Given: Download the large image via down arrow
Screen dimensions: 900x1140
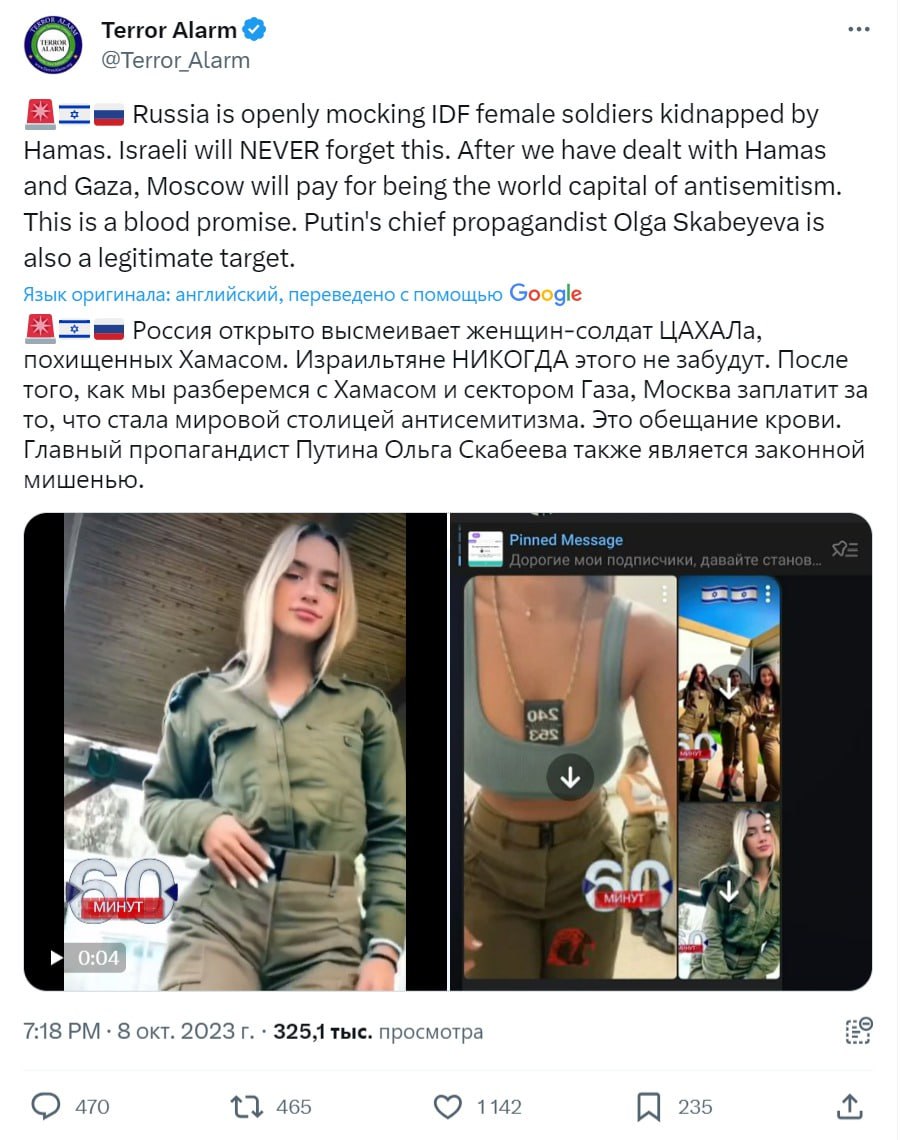Looking at the screenshot, I should point(570,777).
